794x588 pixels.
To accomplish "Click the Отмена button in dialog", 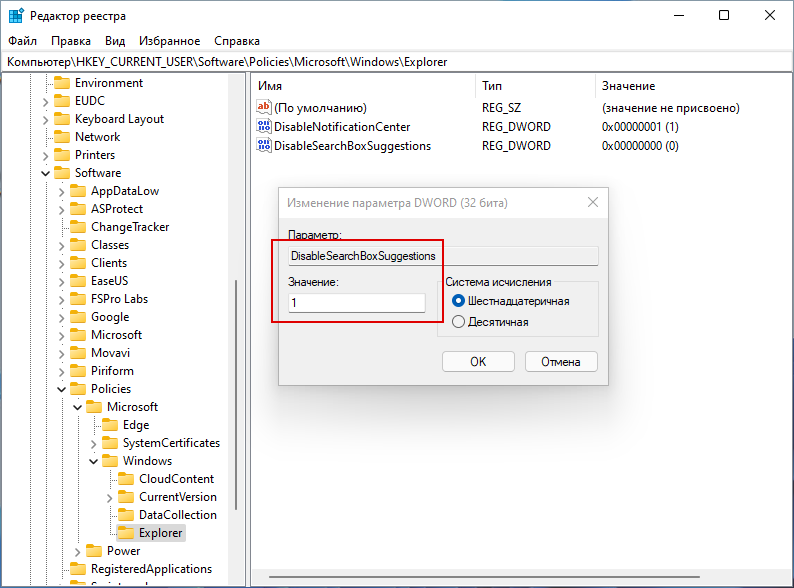I will click(x=561, y=362).
